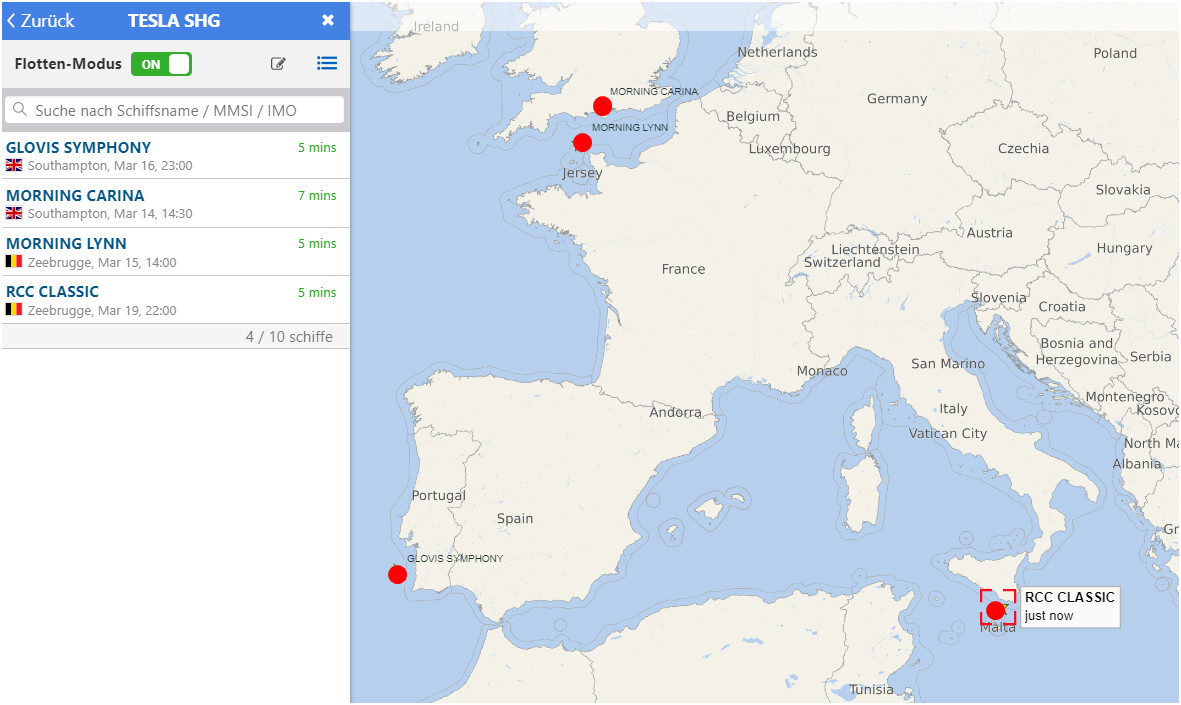The width and height of the screenshot is (1181, 705).
Task: Click the 'Portugal' label on the map
Action: point(438,495)
